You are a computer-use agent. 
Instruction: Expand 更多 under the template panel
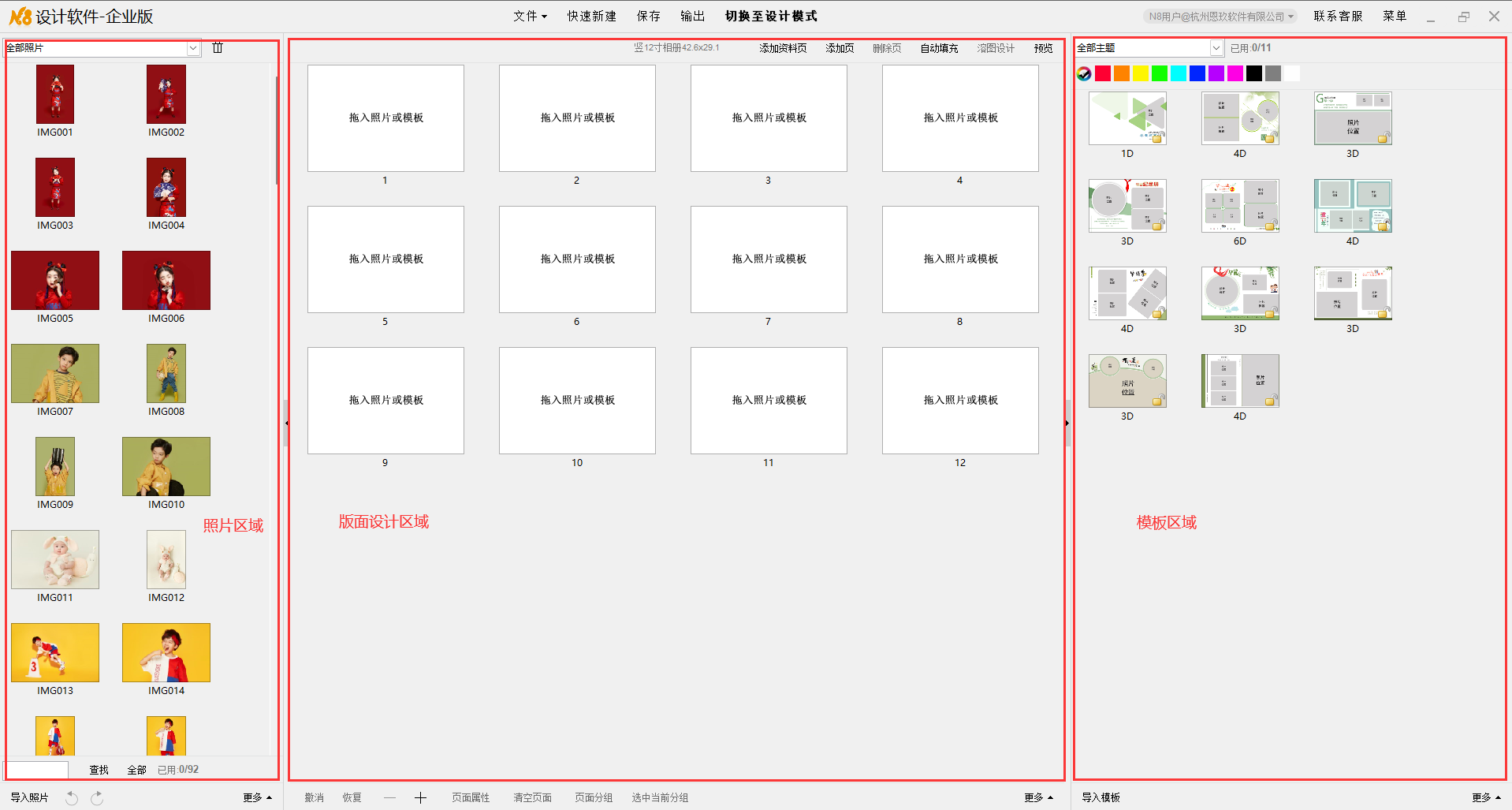1486,797
